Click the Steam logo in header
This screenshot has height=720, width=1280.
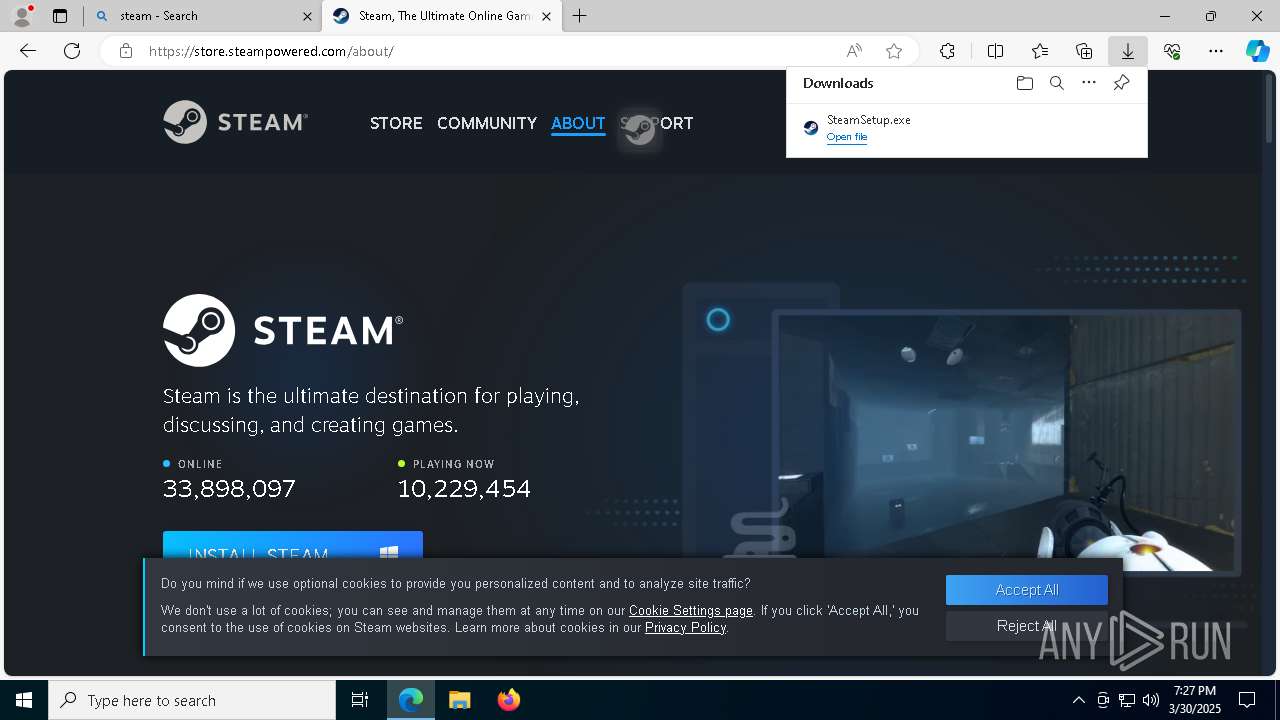[x=236, y=122]
